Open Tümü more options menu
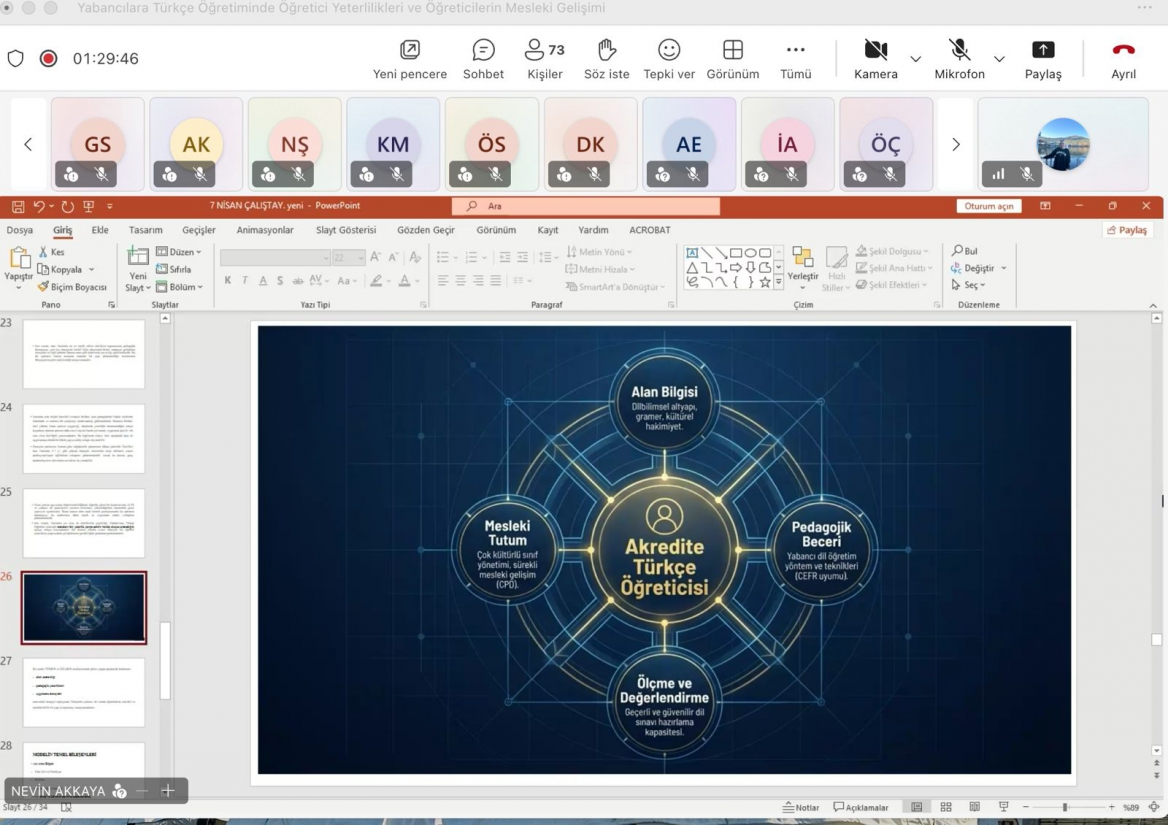 795,59
